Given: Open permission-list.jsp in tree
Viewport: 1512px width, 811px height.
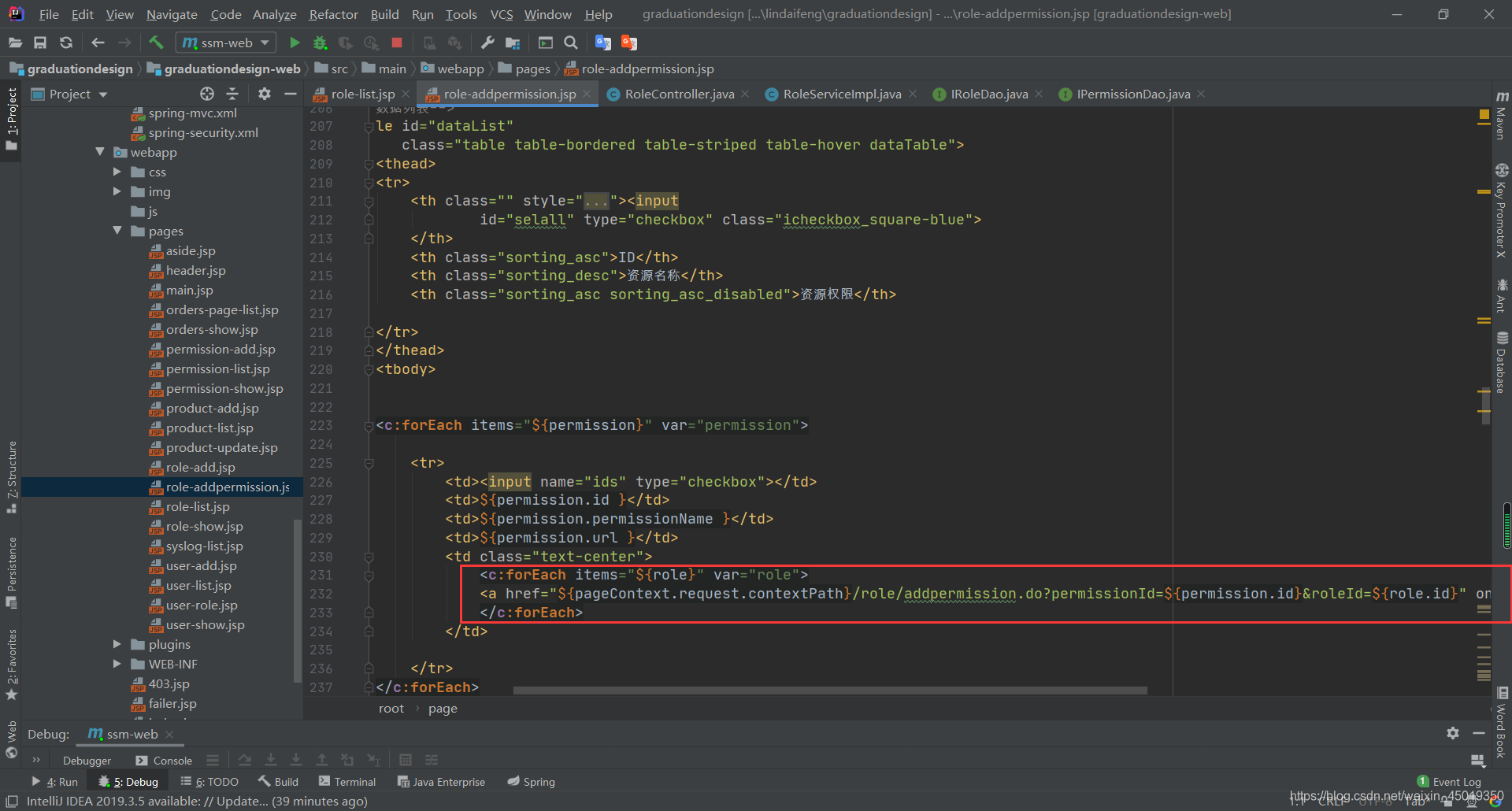Looking at the screenshot, I should pos(217,368).
